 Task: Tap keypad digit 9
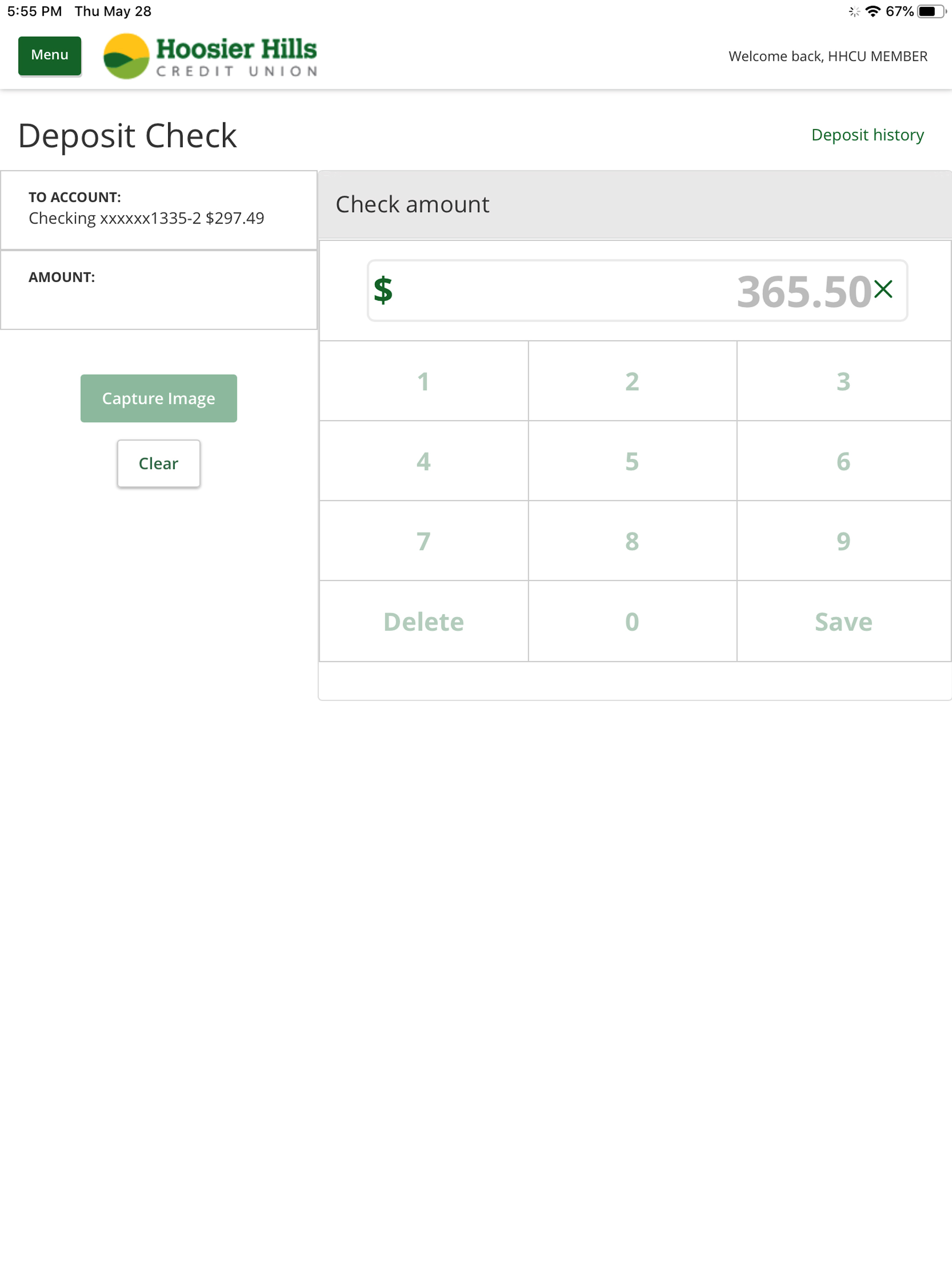(844, 540)
